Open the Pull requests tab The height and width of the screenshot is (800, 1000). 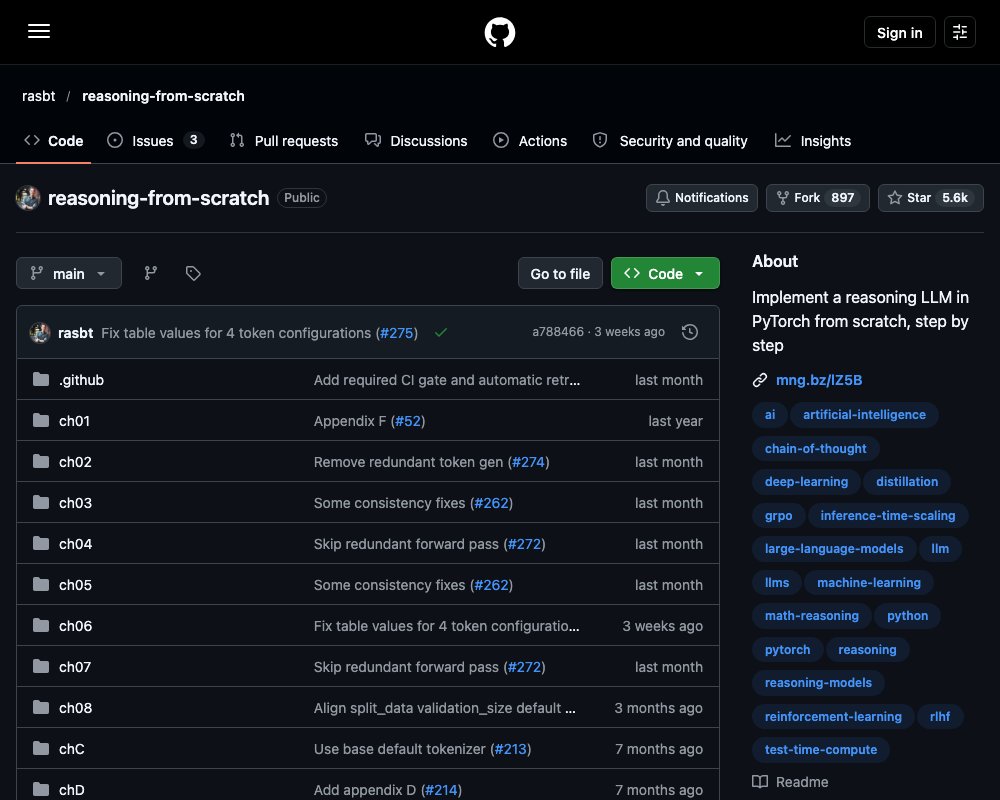click(284, 141)
